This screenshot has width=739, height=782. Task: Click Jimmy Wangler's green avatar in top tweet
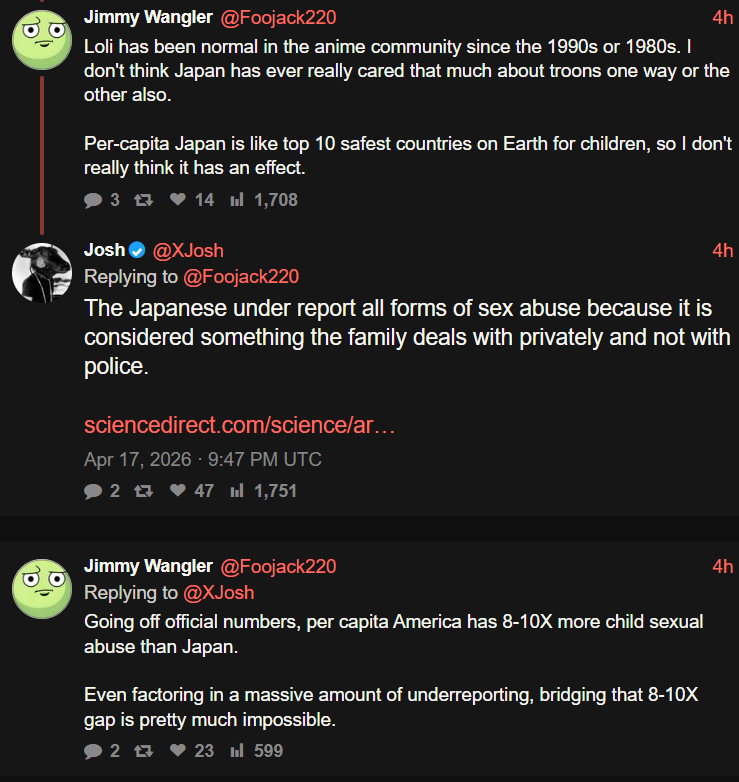click(x=41, y=39)
